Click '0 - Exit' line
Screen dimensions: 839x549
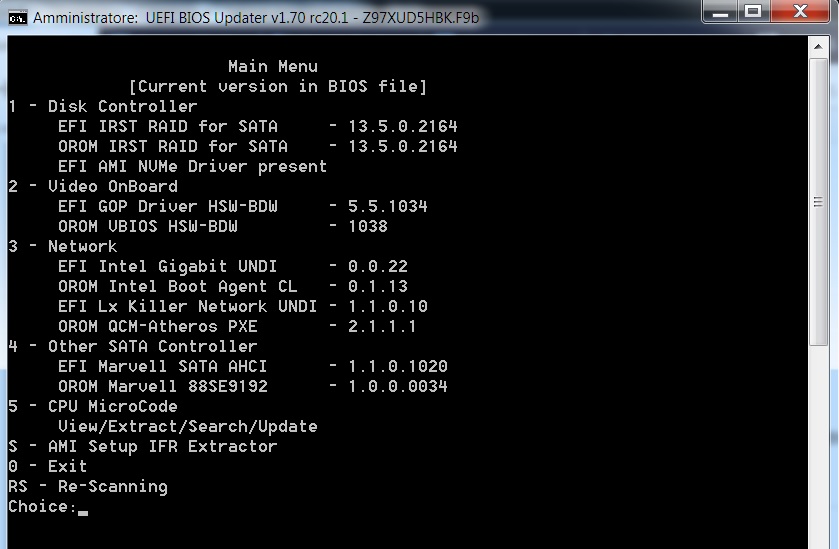coord(48,467)
